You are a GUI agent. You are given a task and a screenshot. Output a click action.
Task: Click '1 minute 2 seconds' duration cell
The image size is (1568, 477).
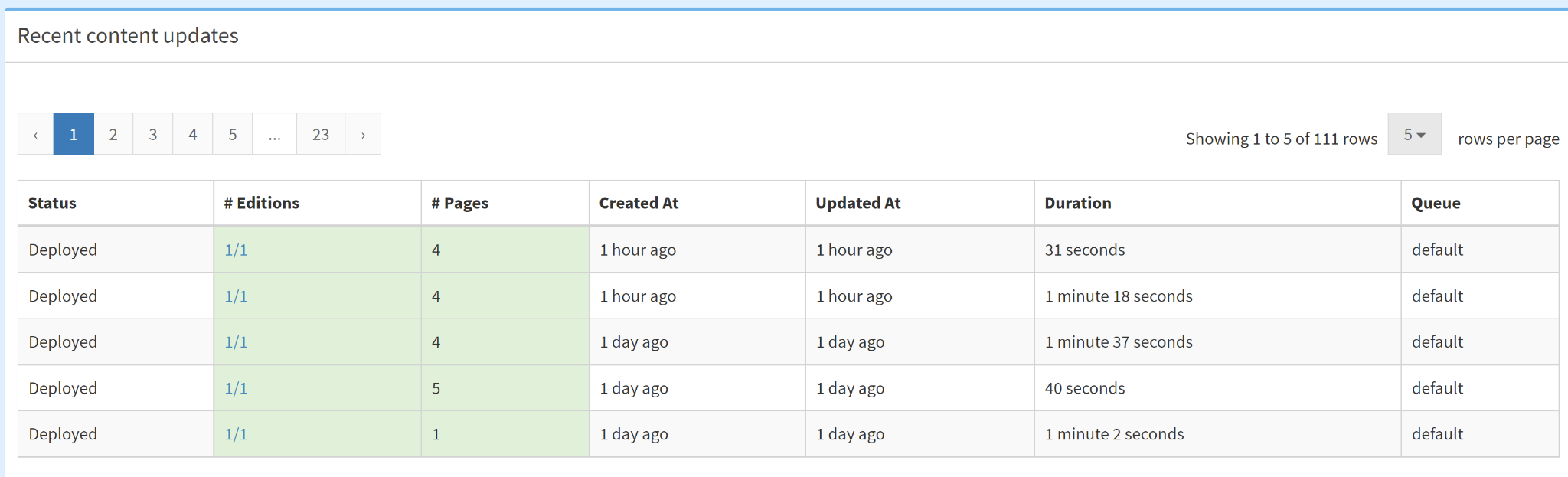coord(1217,434)
